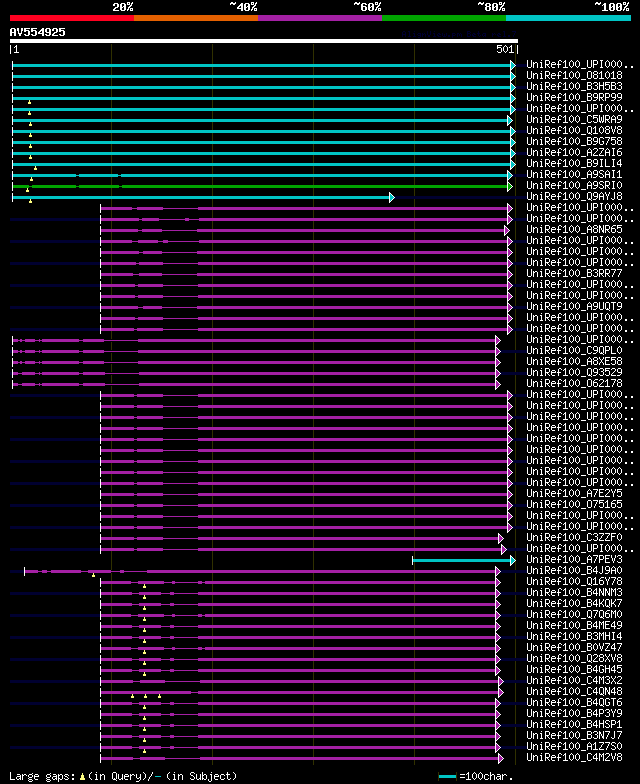The image size is (640, 784).
Task: Open hit UniRef100_B9RP99
Action: (574, 98)
